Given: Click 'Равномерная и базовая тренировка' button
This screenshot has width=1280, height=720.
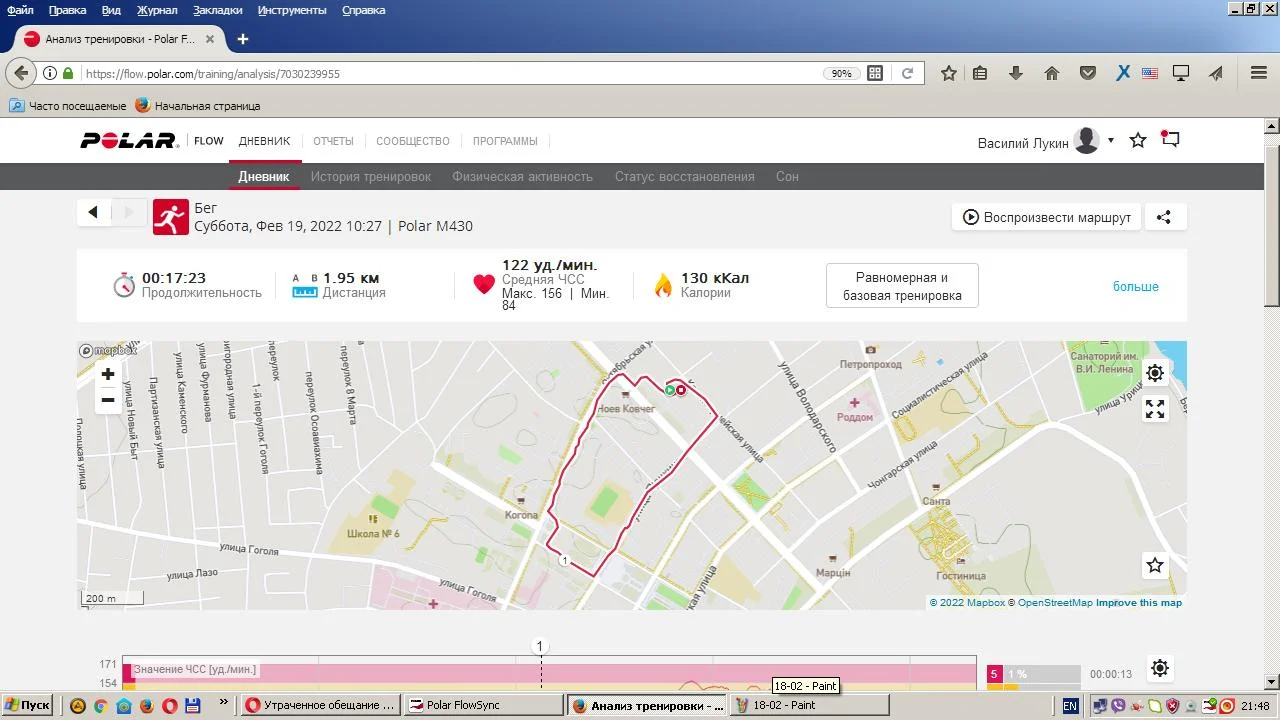Looking at the screenshot, I should point(902,287).
